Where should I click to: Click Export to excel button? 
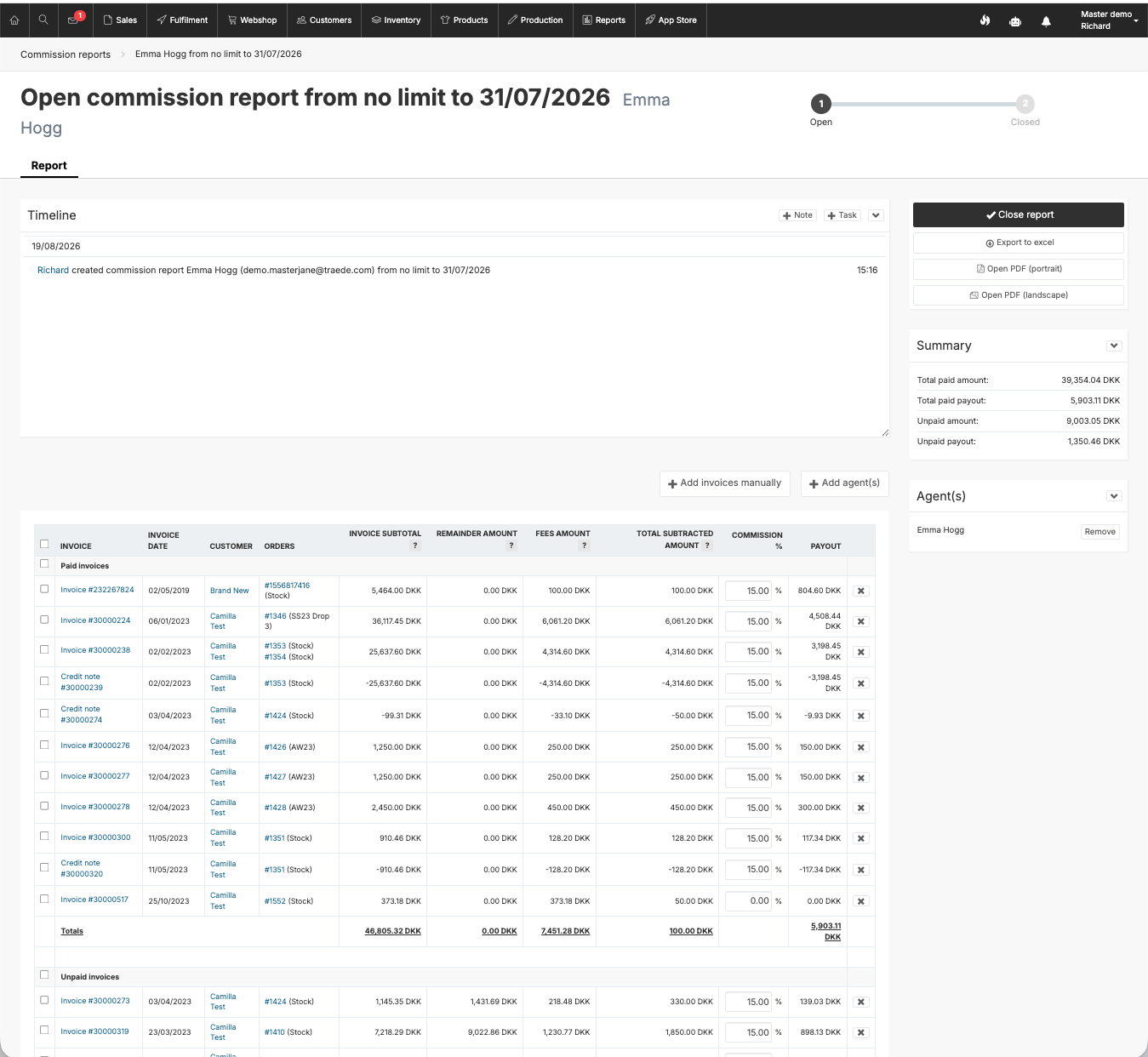1019,243
